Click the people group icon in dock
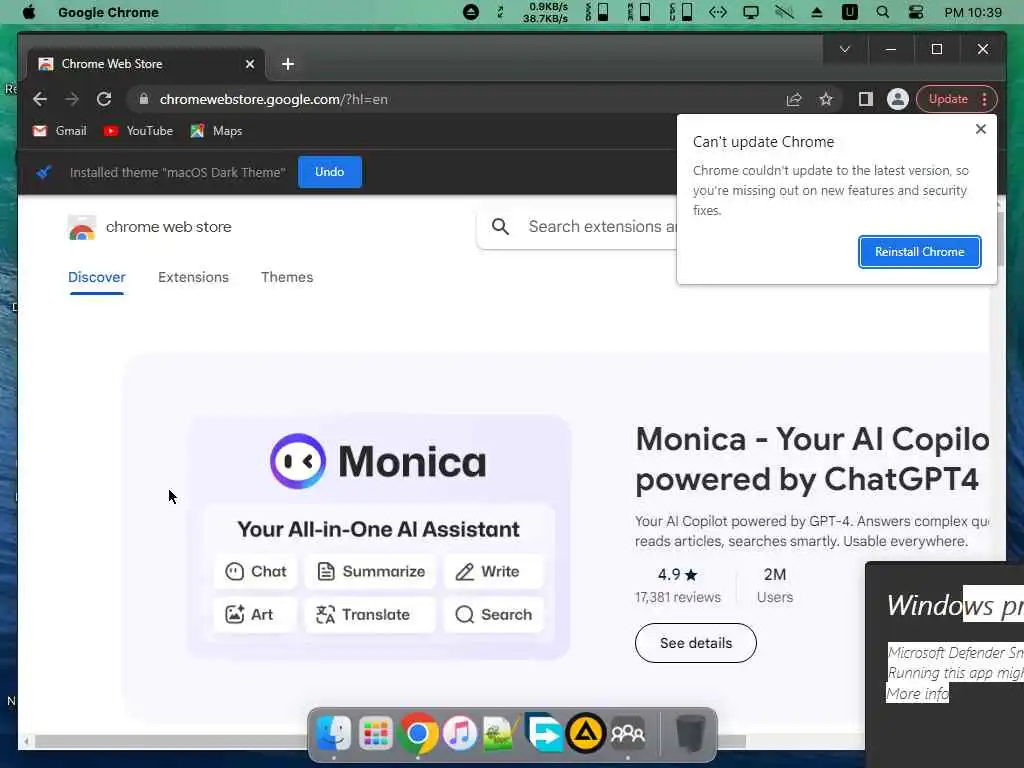 click(x=628, y=734)
